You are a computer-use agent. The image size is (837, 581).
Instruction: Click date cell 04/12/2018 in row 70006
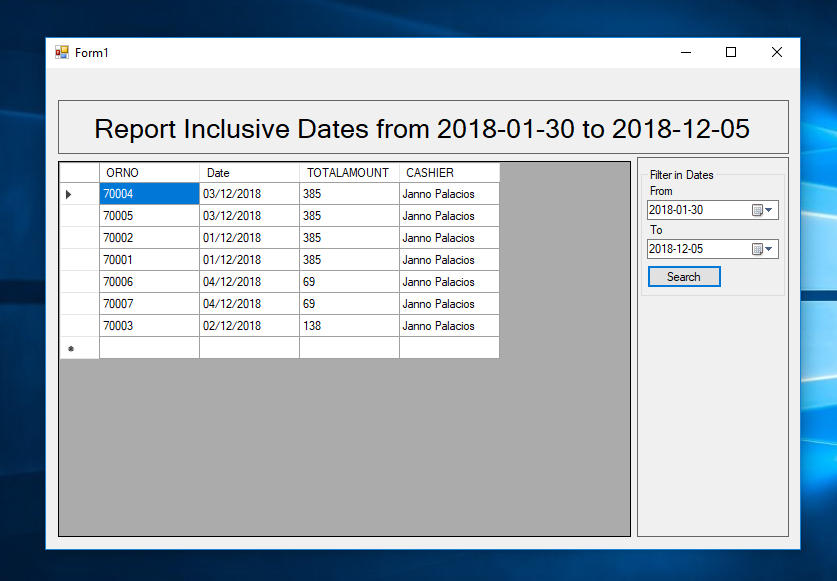pyautogui.click(x=249, y=281)
